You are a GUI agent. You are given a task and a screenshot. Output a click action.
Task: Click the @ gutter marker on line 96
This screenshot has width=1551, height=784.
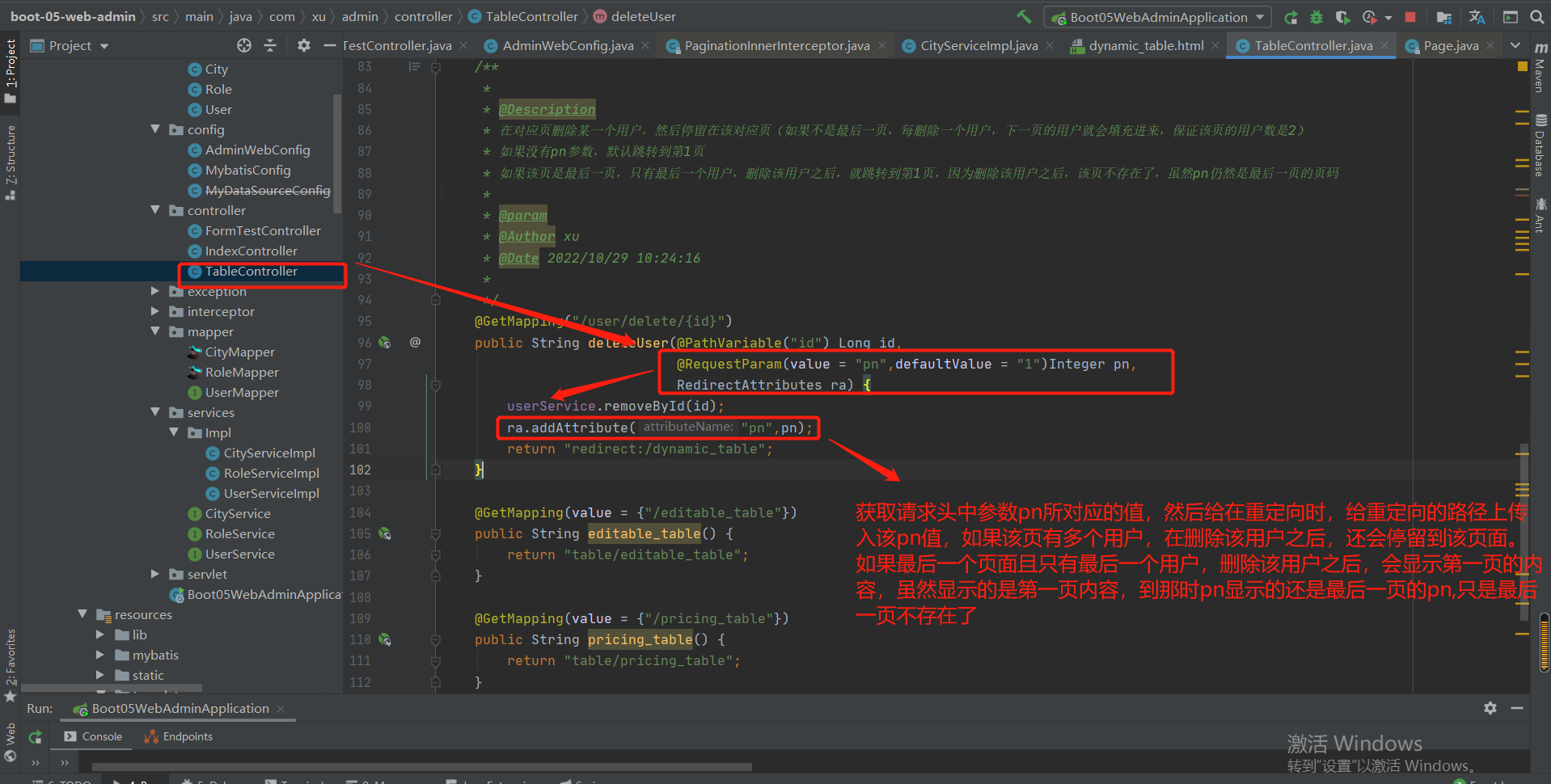click(415, 343)
